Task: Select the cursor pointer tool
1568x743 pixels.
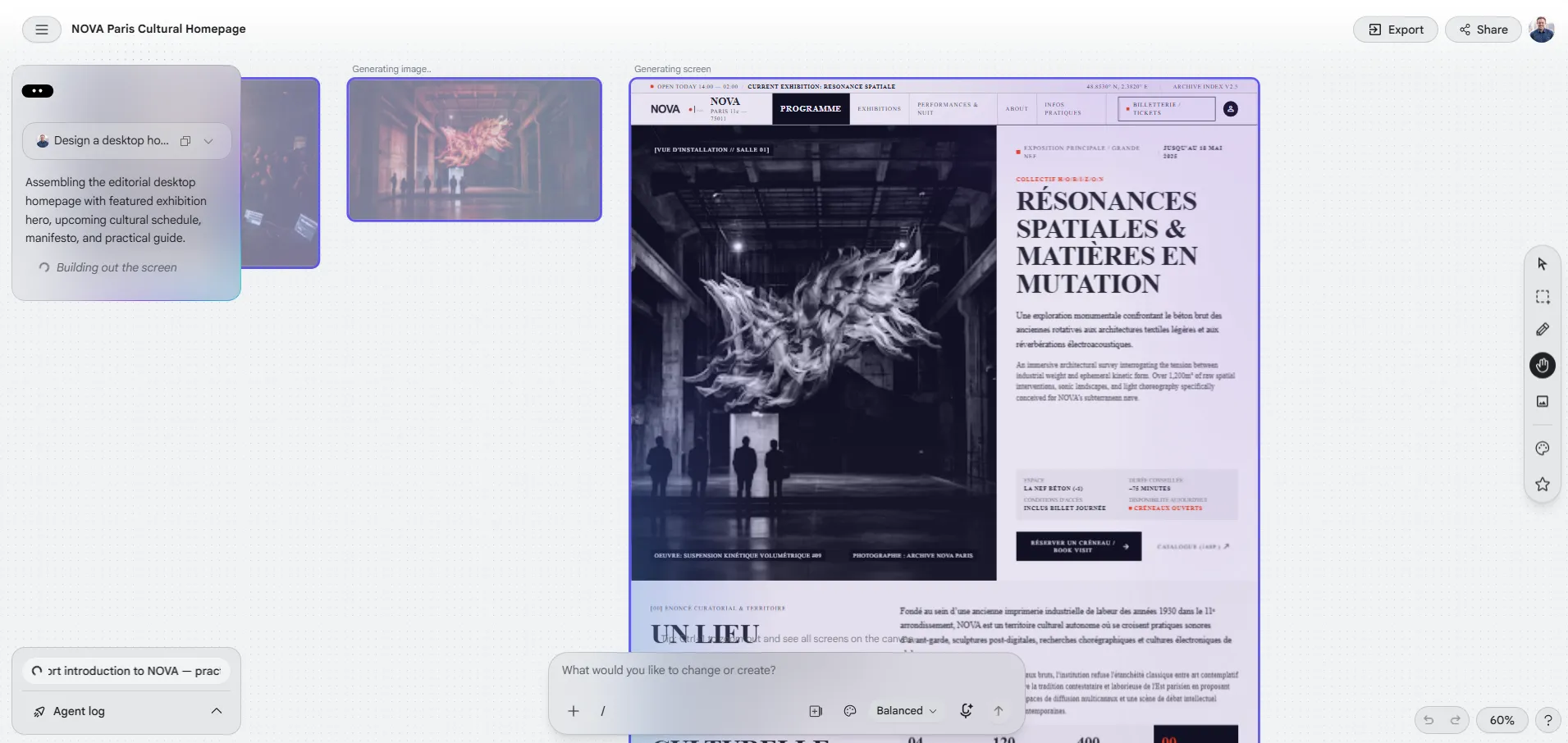Action: [1543, 264]
